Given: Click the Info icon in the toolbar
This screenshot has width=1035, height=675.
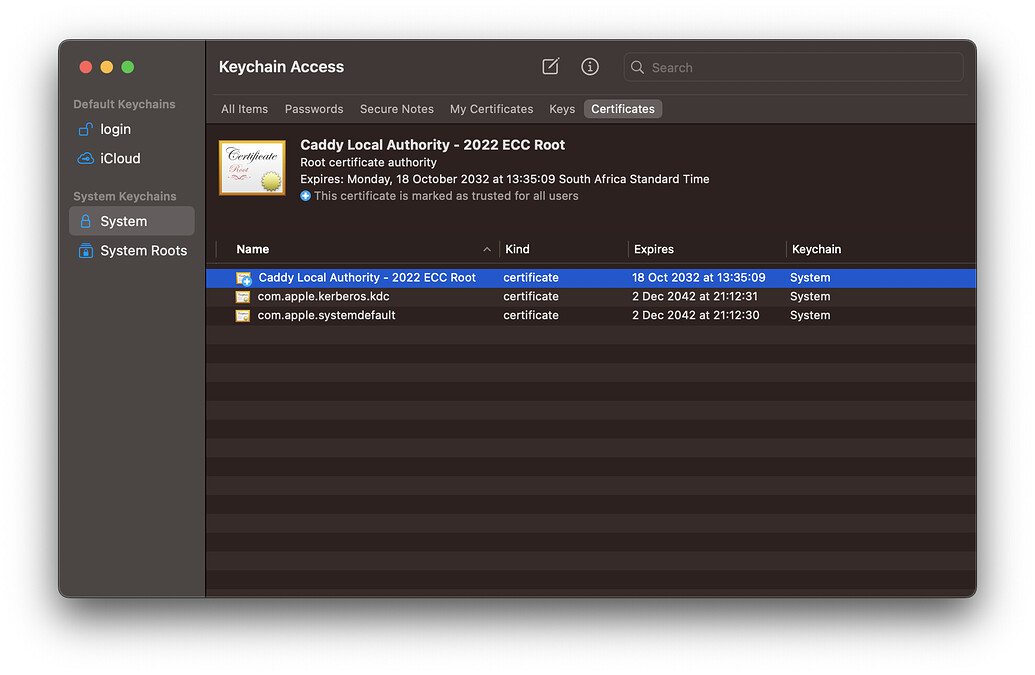Looking at the screenshot, I should point(589,66).
